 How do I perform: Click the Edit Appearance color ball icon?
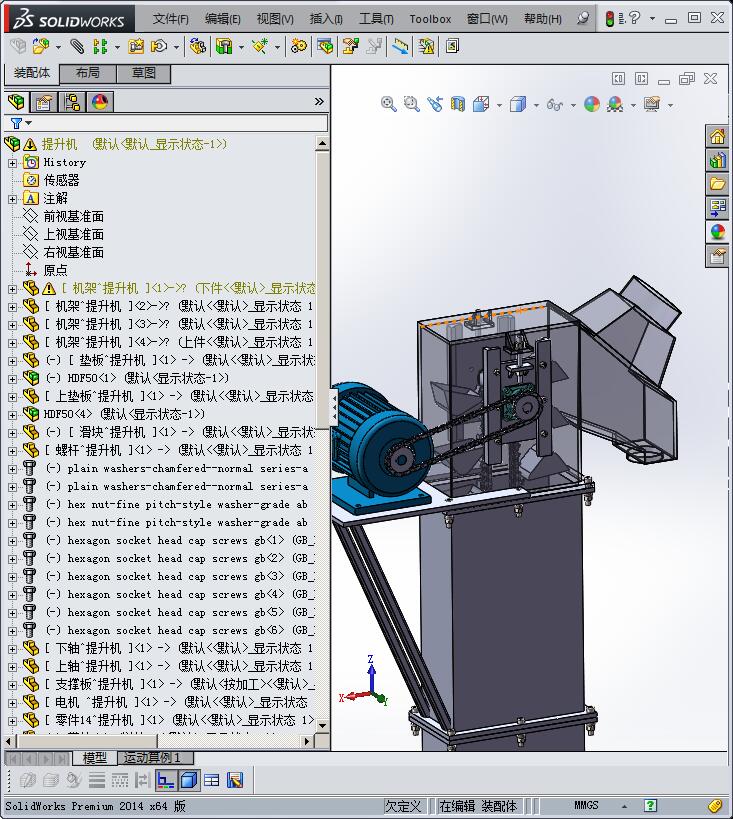pos(591,104)
